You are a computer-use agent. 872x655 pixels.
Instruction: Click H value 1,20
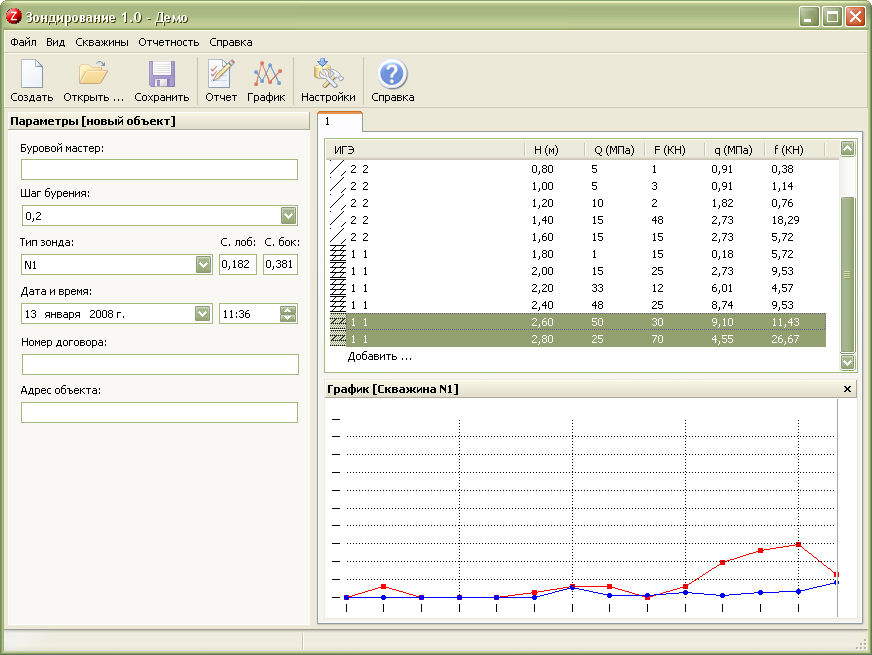[x=542, y=203]
